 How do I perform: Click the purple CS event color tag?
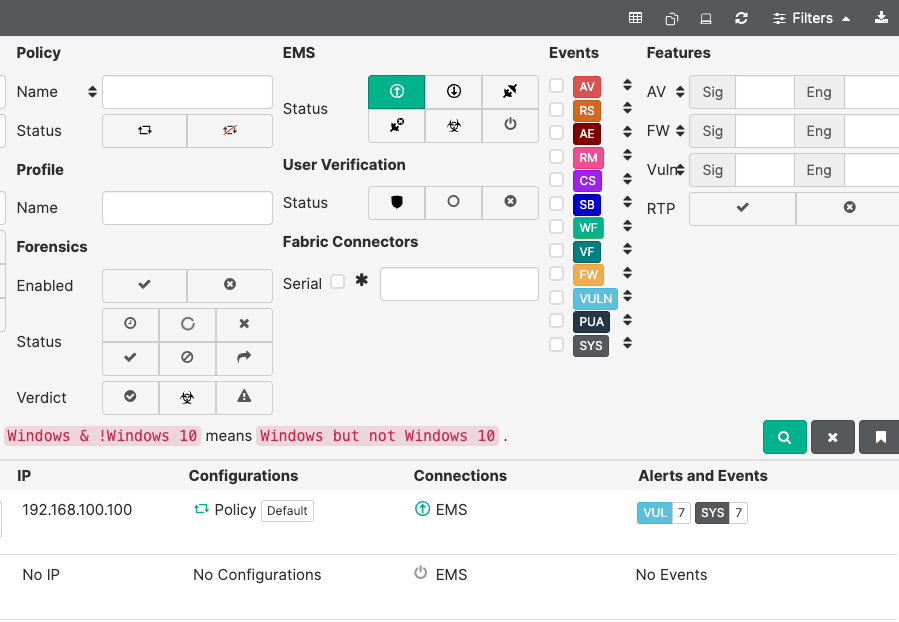pos(587,181)
